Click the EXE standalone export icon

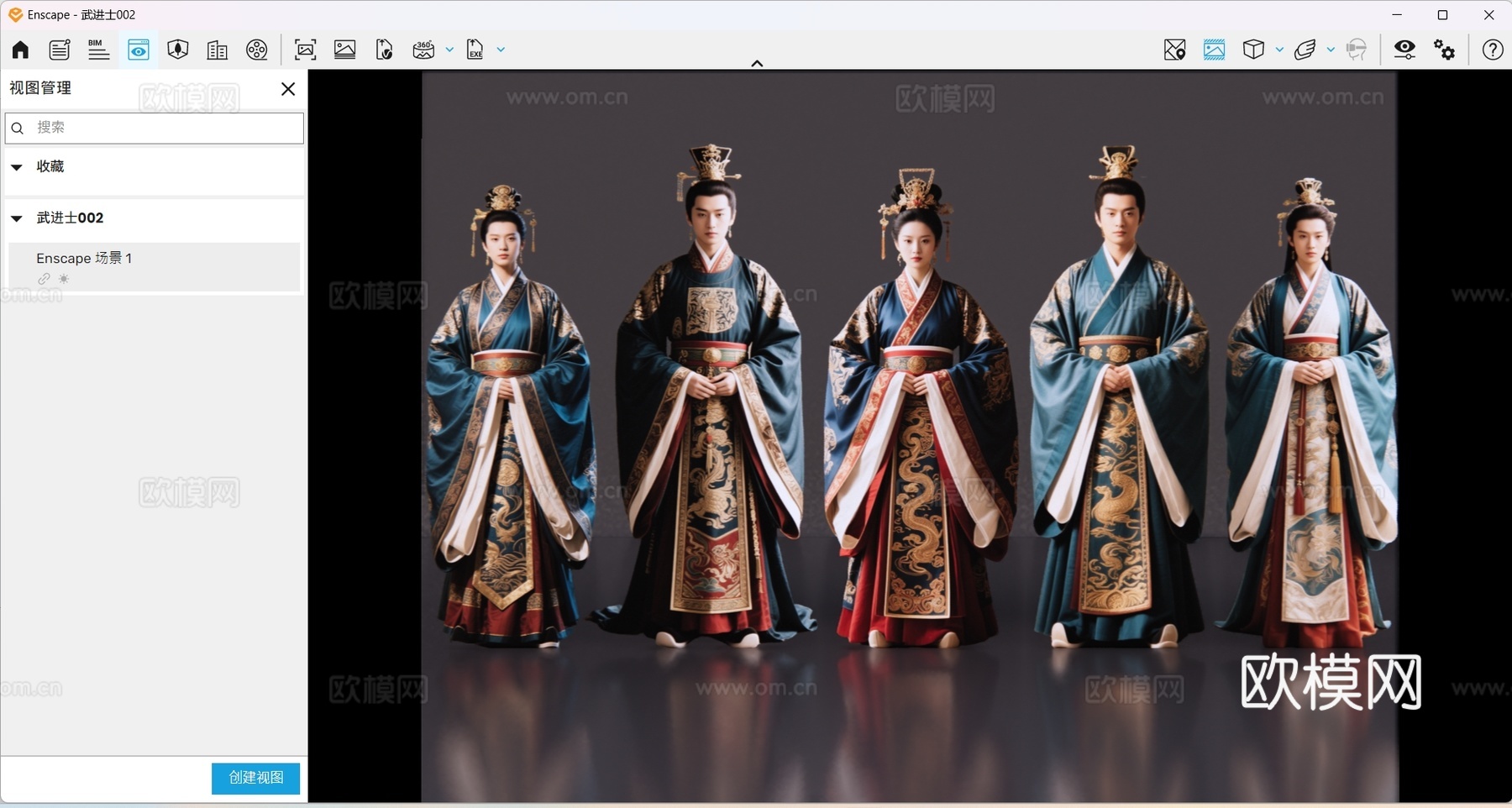[x=475, y=50]
